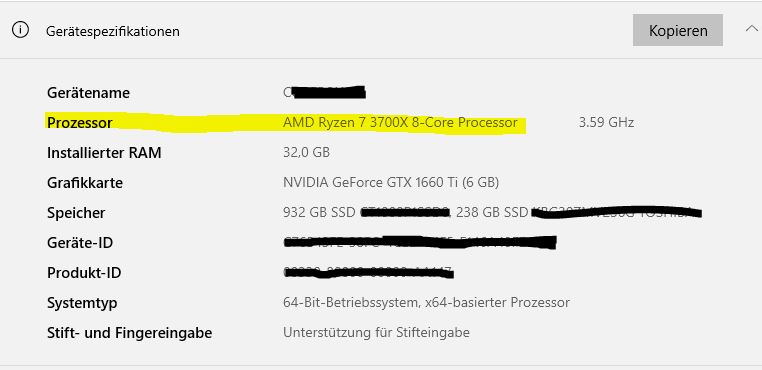This screenshot has height=370, width=762.
Task: Click the 32,0 GB RAM value
Action: pyautogui.click(x=306, y=153)
